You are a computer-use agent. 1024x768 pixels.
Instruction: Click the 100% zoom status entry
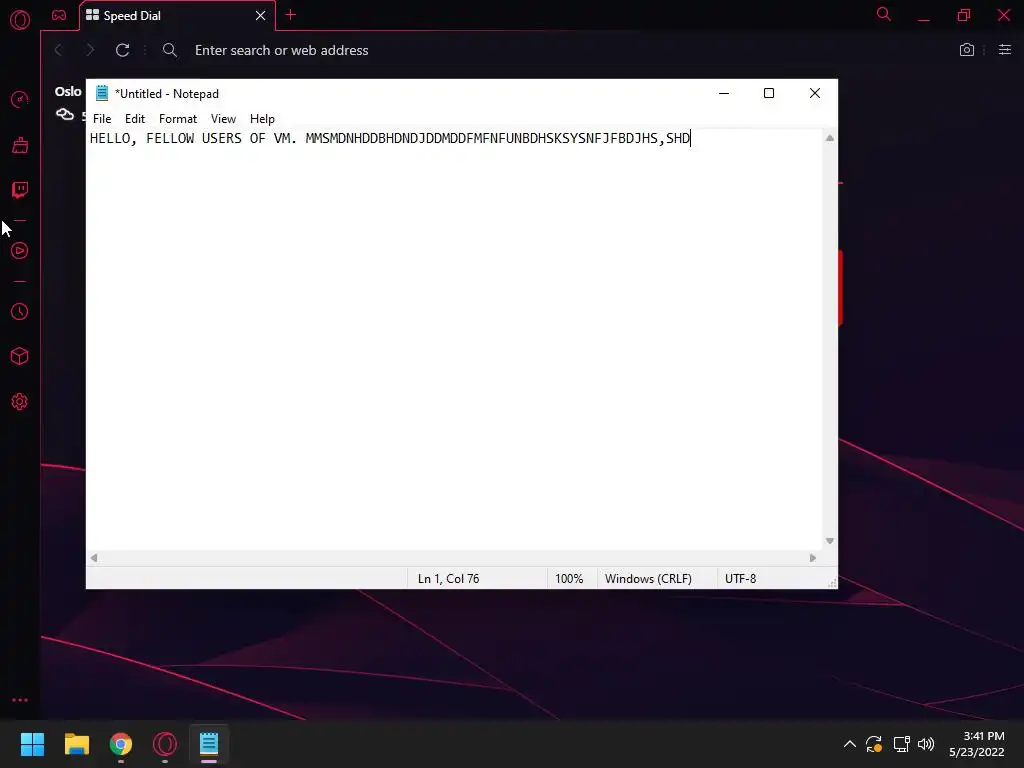(569, 579)
